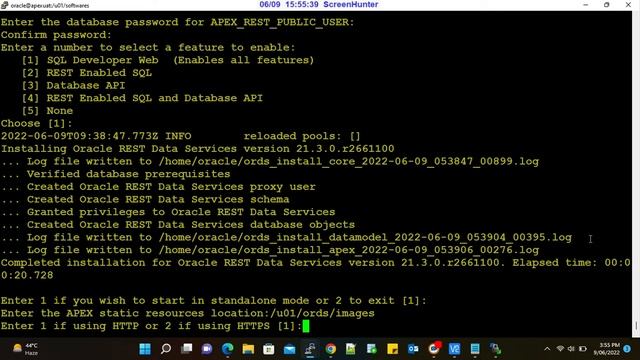Click '/u01/ords/images' static resources path
The height and width of the screenshot is (360, 640).
click(322, 313)
